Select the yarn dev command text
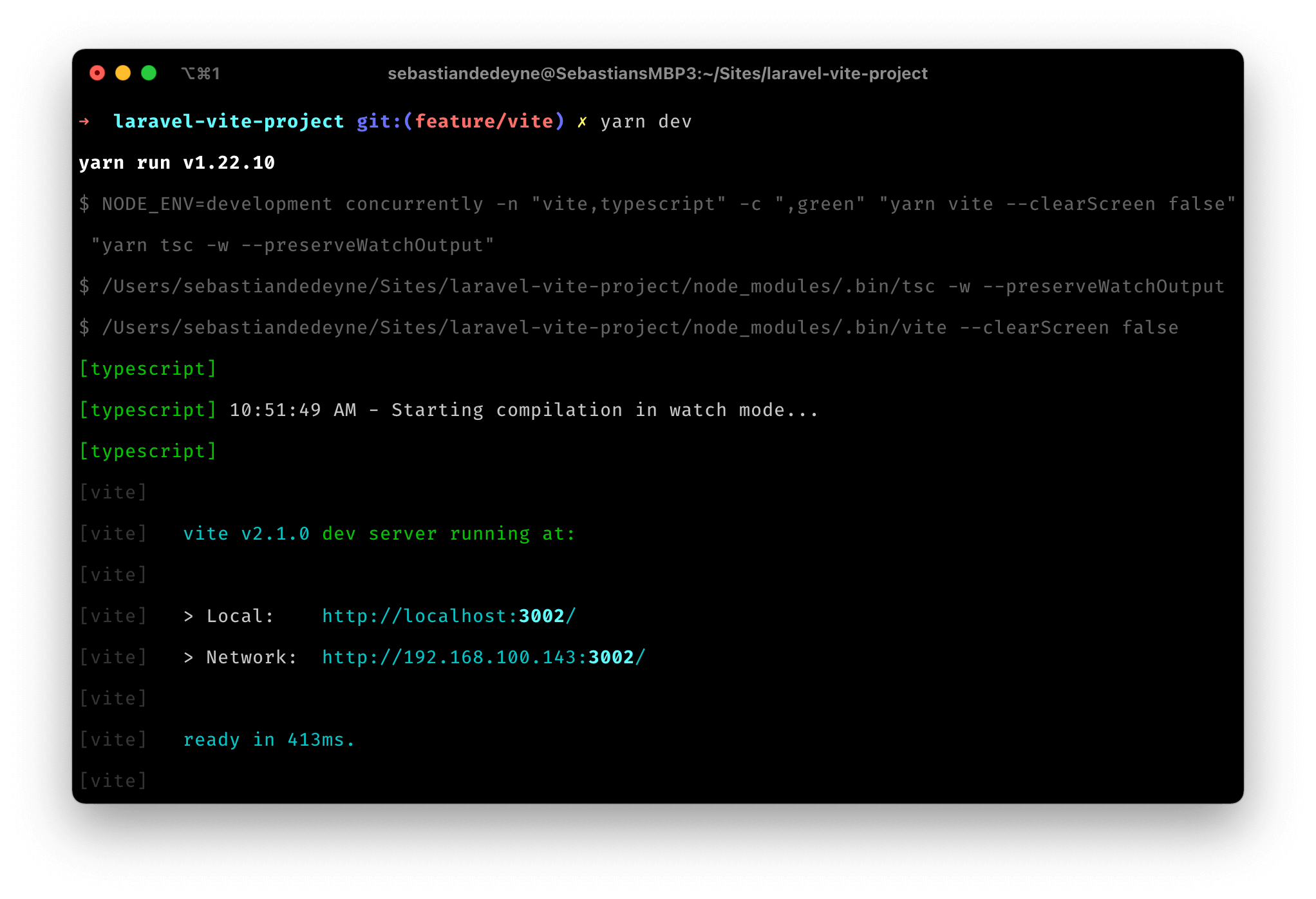Screen dimensions: 1316x899 click(x=646, y=121)
